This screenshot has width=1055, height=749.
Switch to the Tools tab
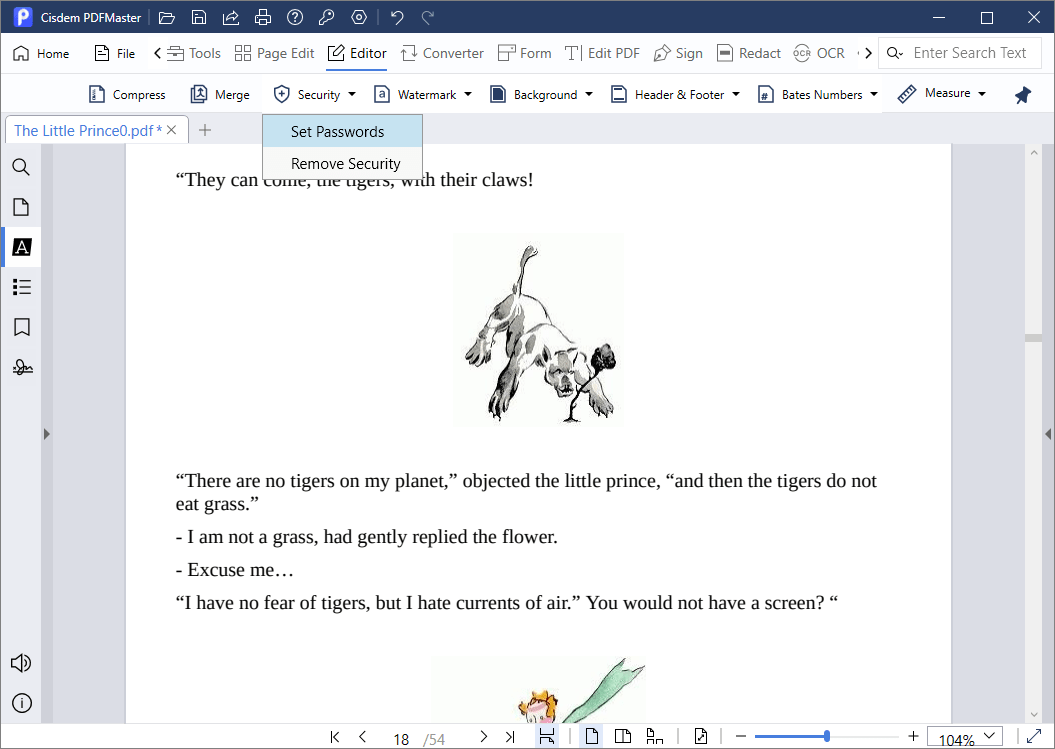tap(194, 53)
